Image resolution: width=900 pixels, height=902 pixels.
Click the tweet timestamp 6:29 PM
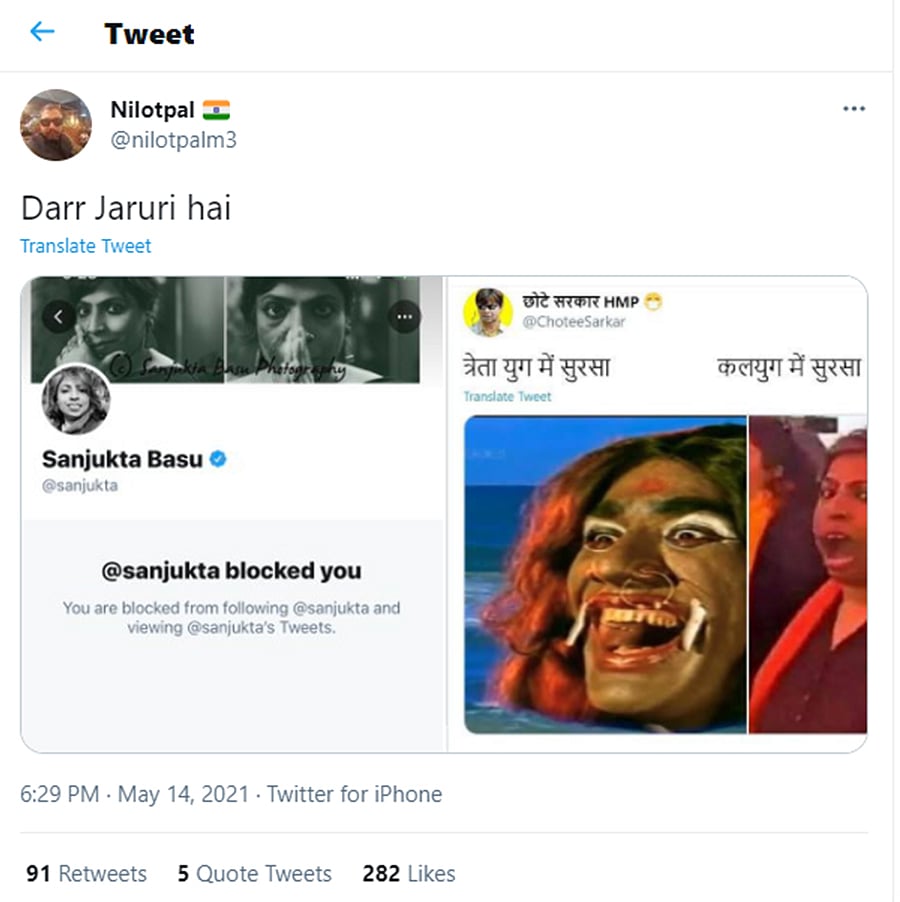click(x=59, y=794)
